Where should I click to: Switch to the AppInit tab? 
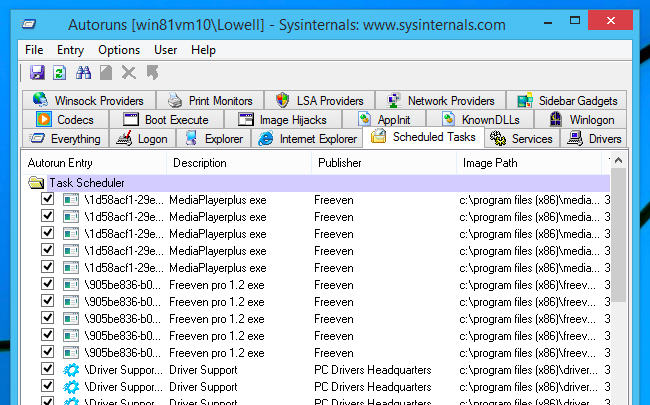[384, 119]
